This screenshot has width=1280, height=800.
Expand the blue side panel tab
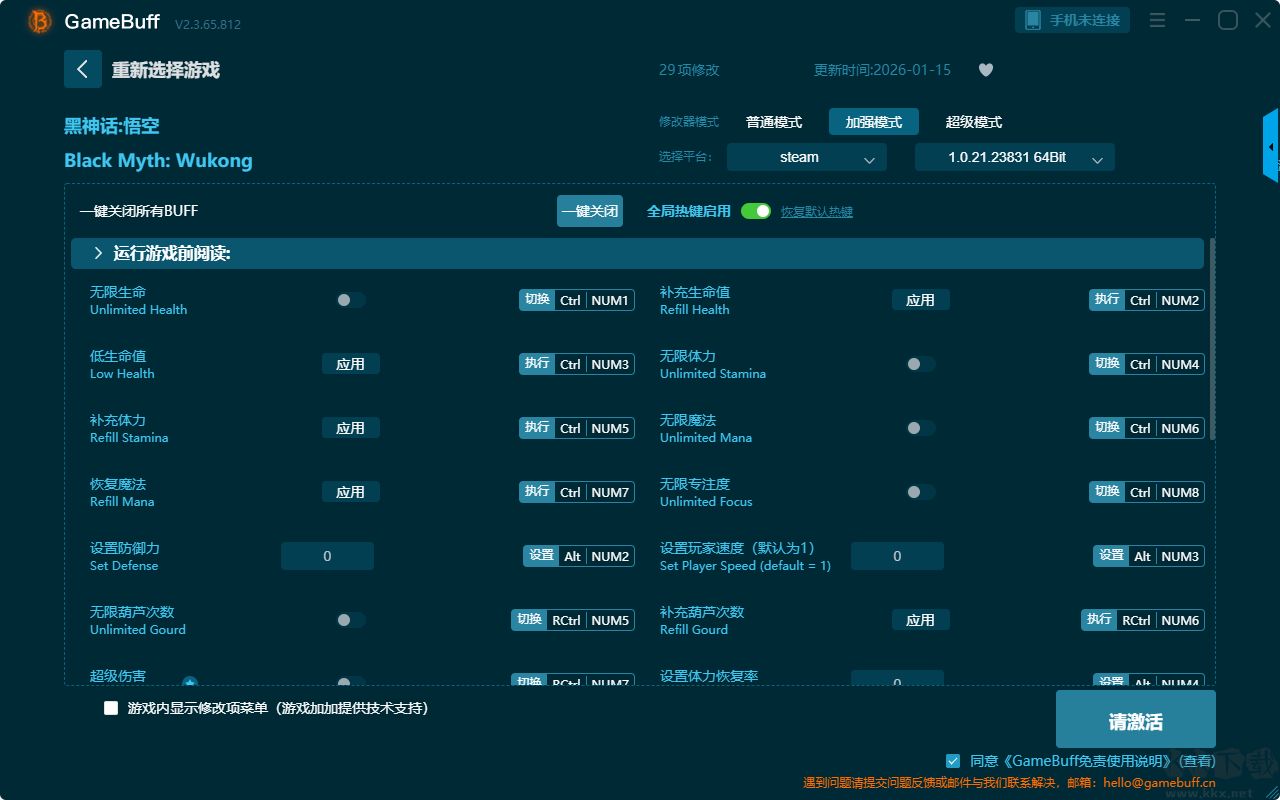[1271, 146]
